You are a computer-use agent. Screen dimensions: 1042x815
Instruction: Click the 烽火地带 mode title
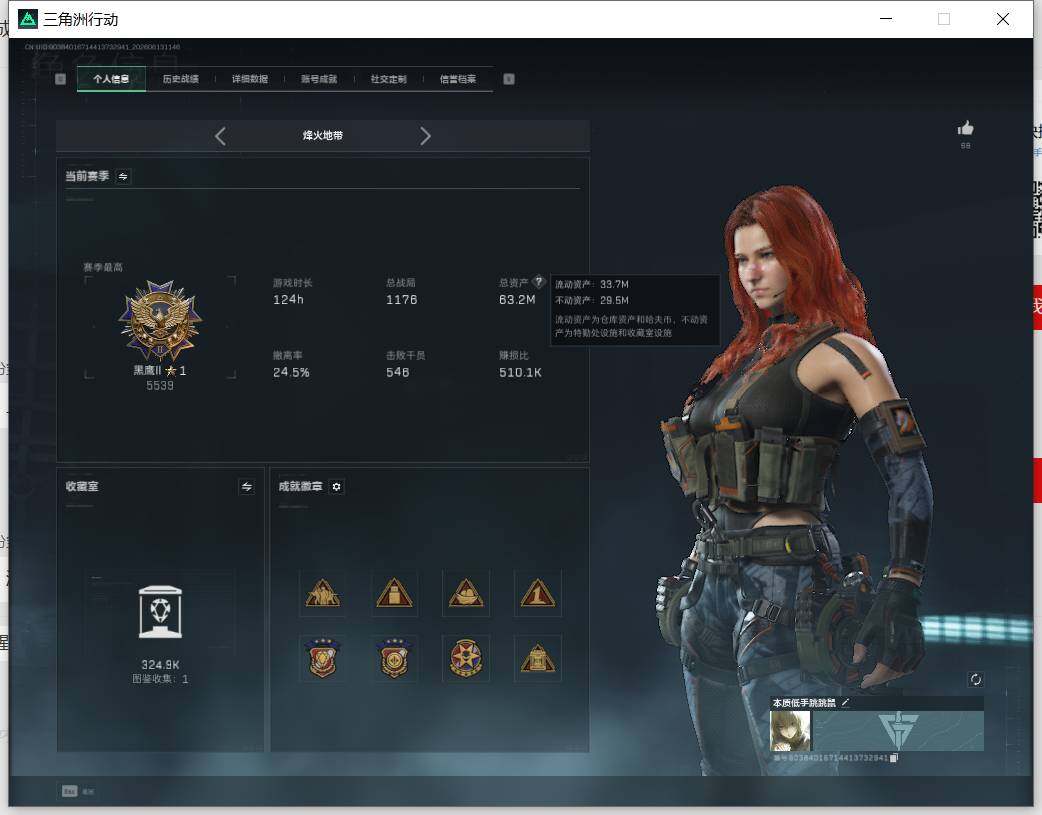point(323,136)
